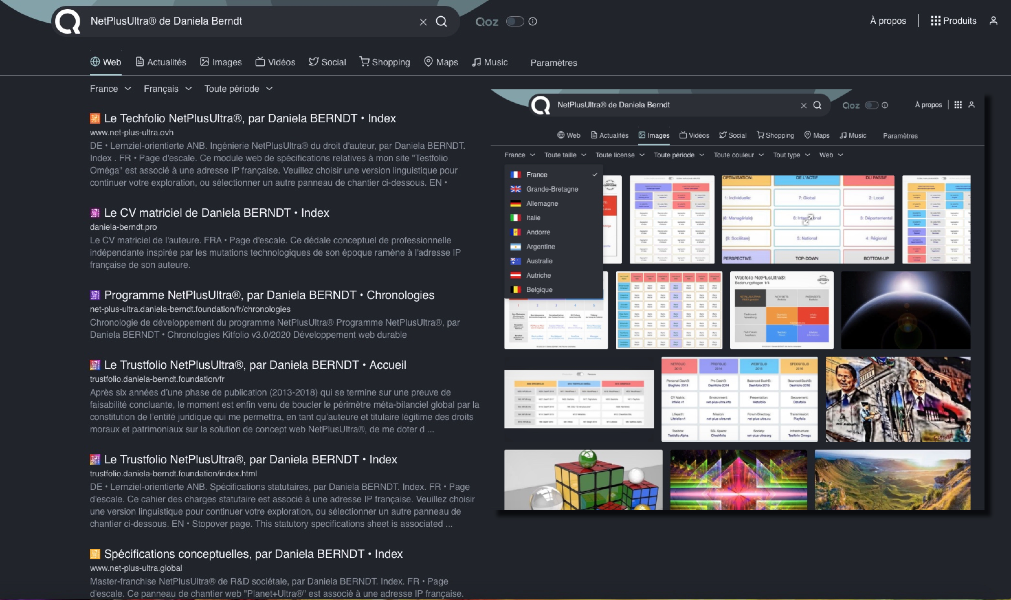Open the Rubik's cube image thumbnail

(584, 480)
